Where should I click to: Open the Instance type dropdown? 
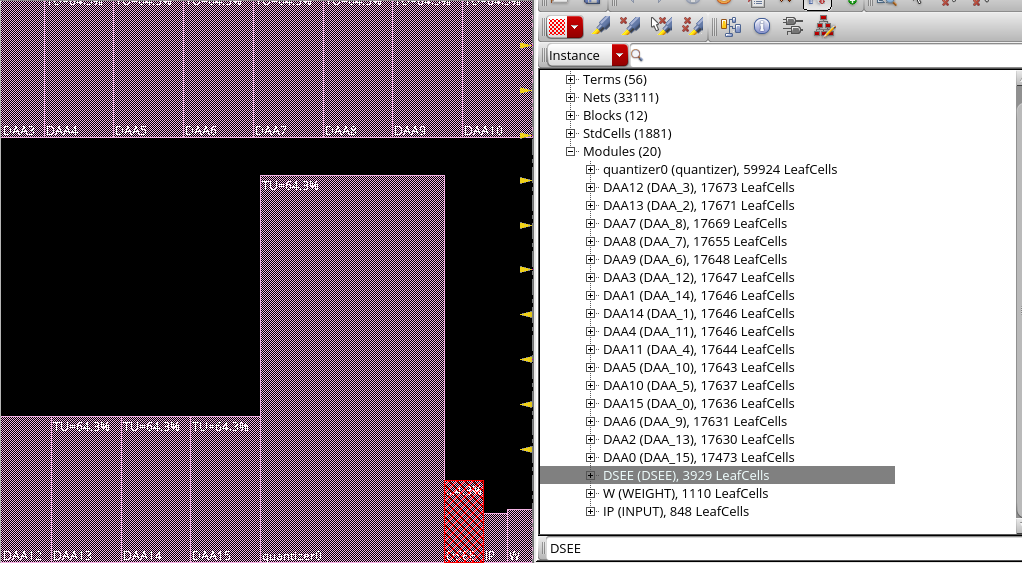pyautogui.click(x=620, y=56)
